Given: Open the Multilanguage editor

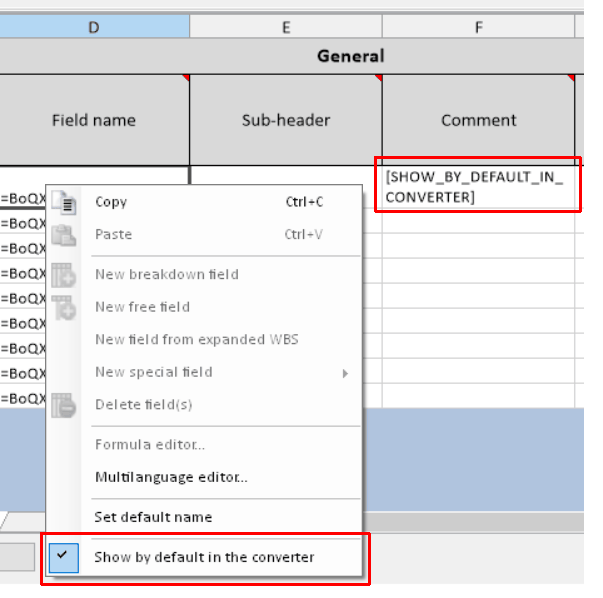Looking at the screenshot, I should 170,477.
